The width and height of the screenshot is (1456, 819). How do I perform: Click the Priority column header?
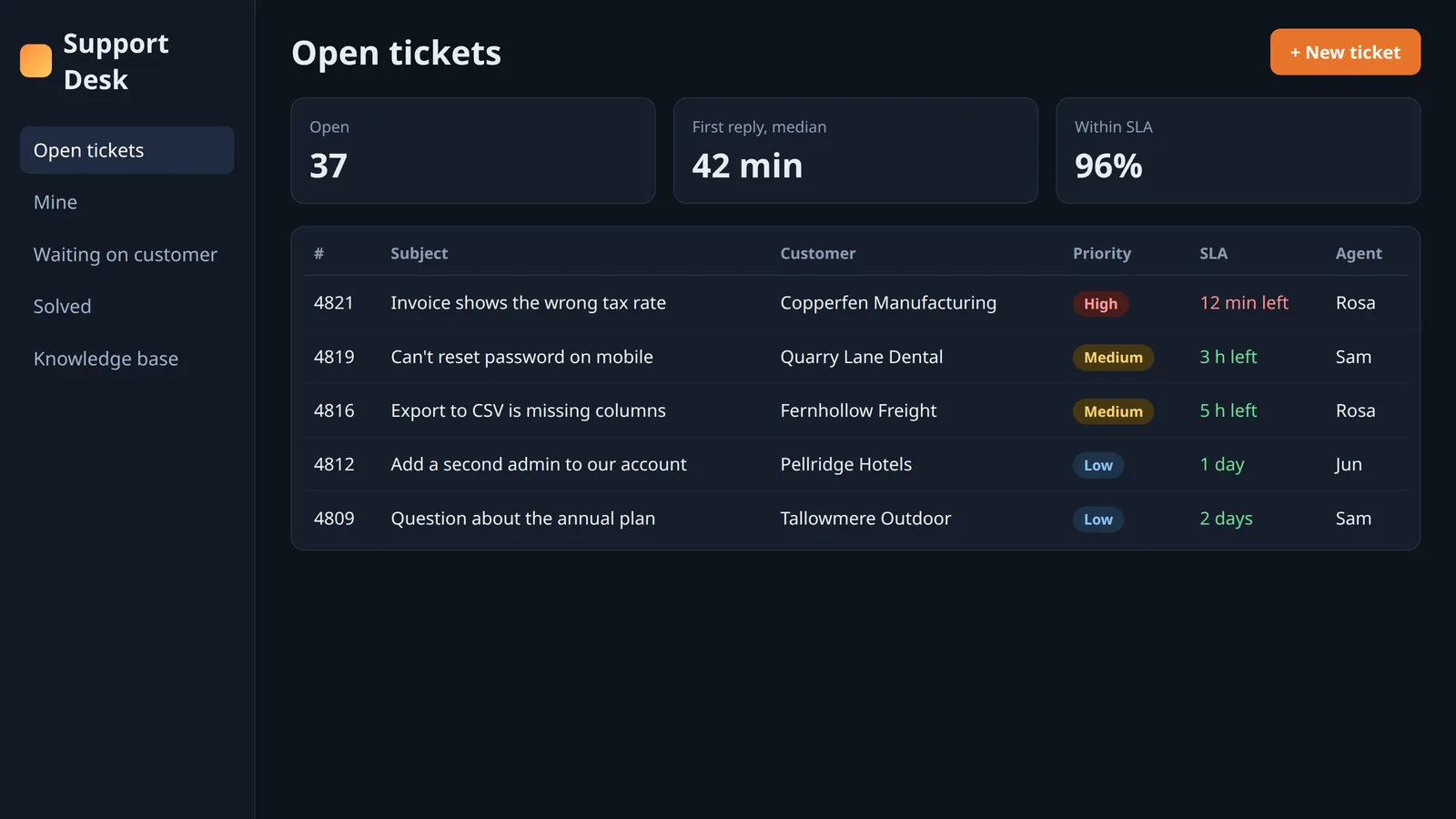1102,253
